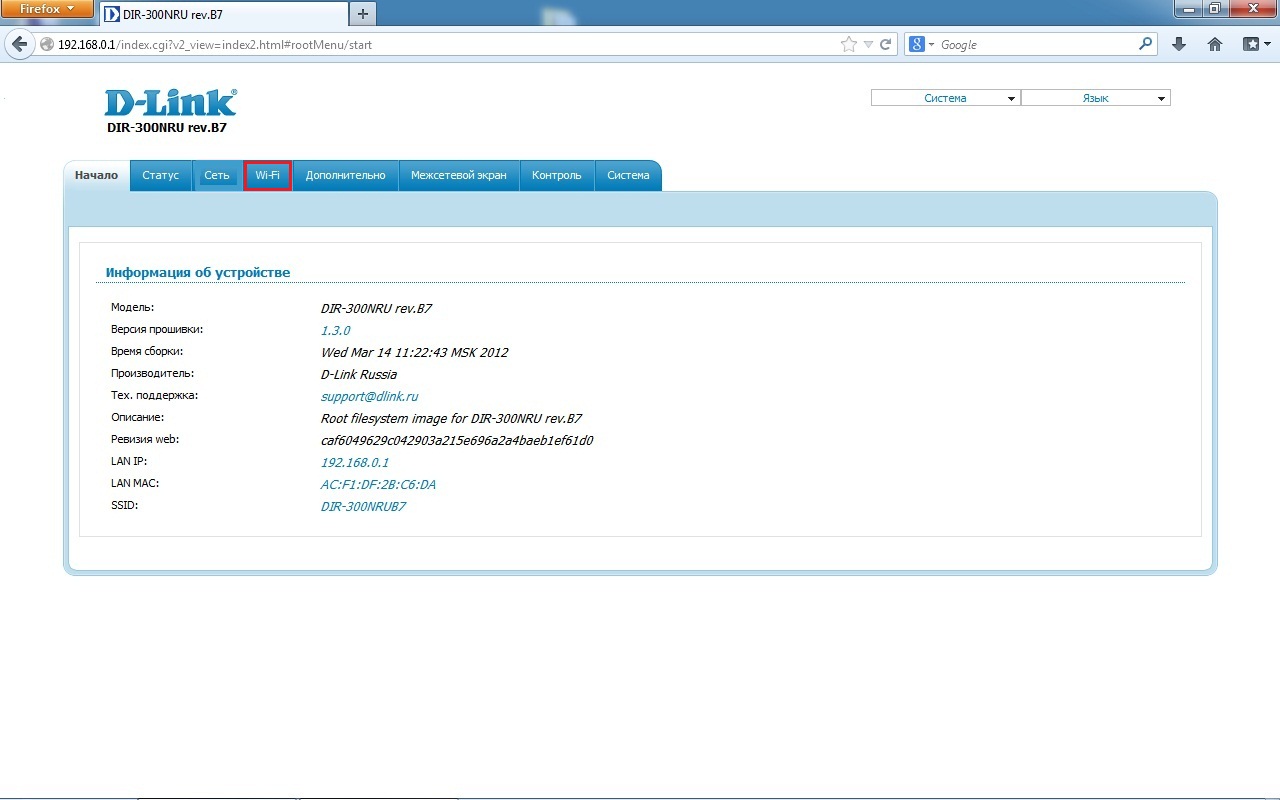Click the search magnifier icon
This screenshot has width=1280, height=800.
point(1146,45)
